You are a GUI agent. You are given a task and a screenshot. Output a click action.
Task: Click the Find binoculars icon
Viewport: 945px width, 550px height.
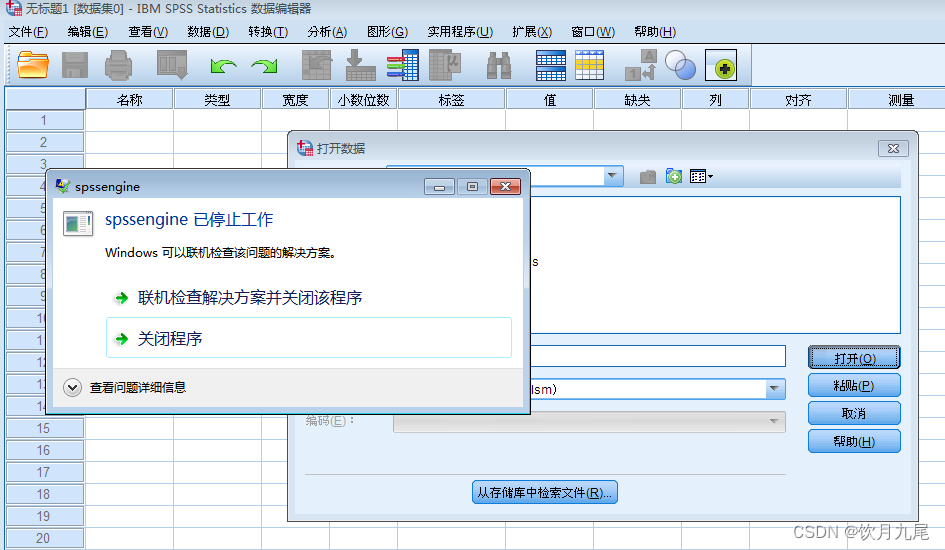click(x=499, y=65)
